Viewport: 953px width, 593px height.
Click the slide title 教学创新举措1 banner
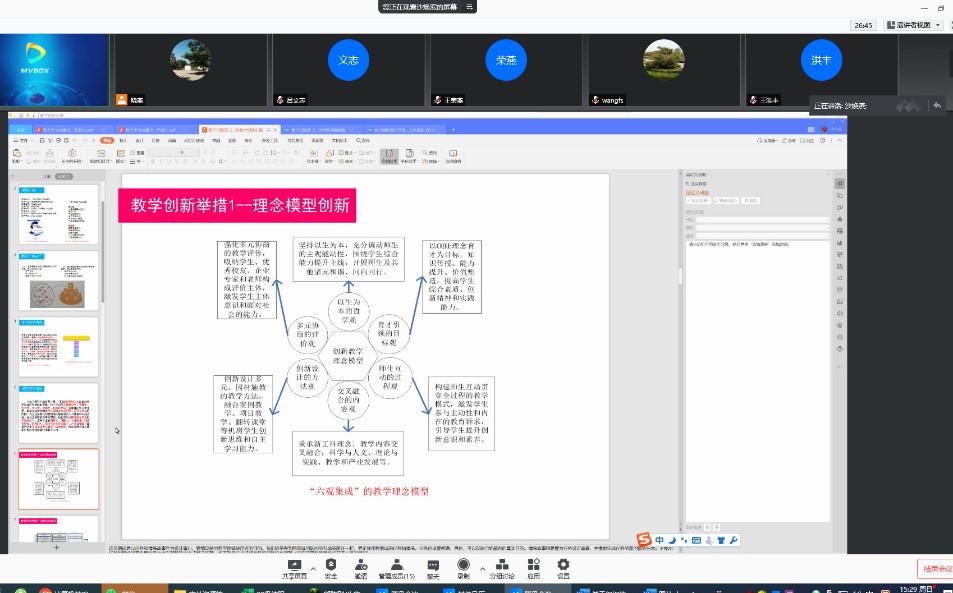pos(238,206)
